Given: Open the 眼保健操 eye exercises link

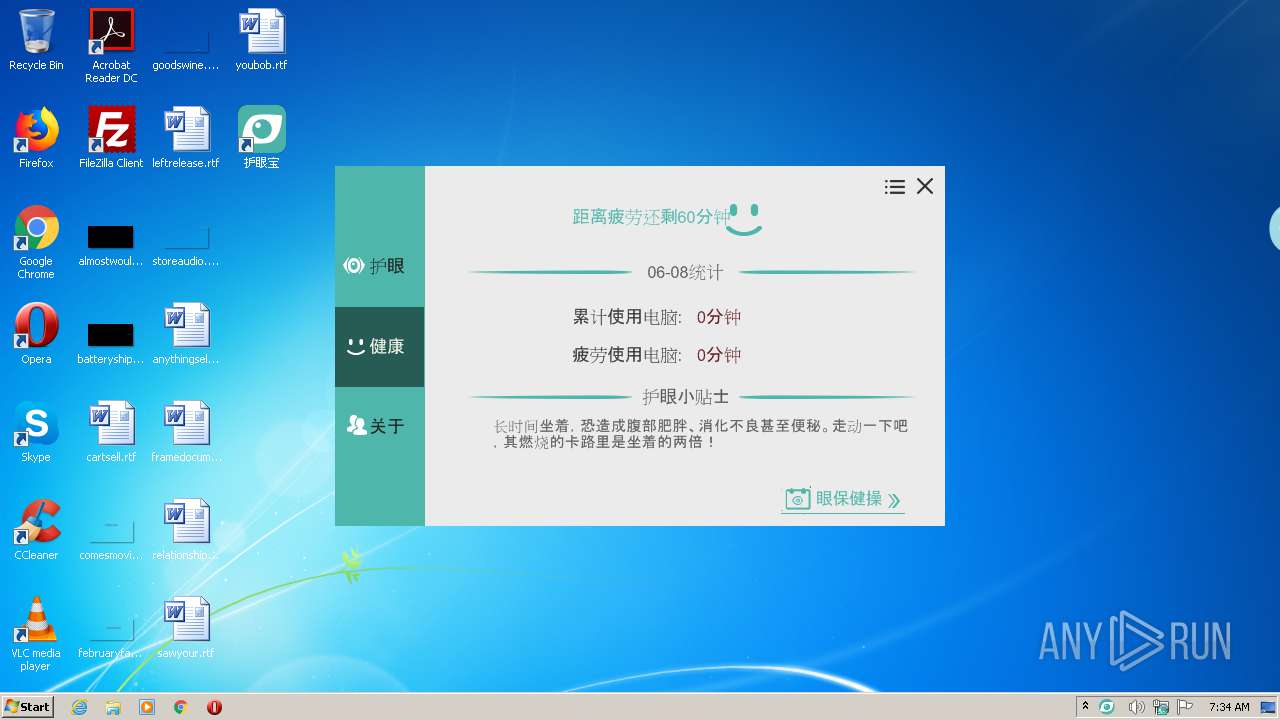Looking at the screenshot, I should tap(843, 499).
